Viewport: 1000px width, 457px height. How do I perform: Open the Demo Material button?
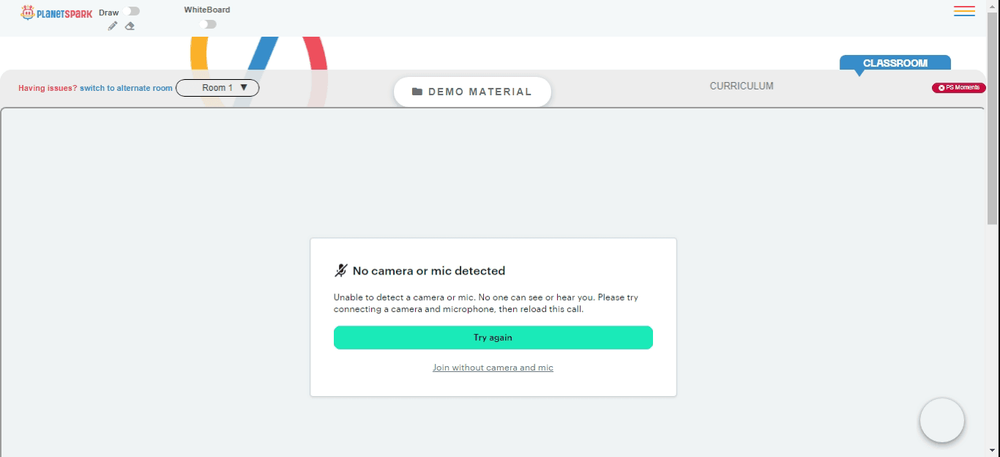[x=473, y=92]
